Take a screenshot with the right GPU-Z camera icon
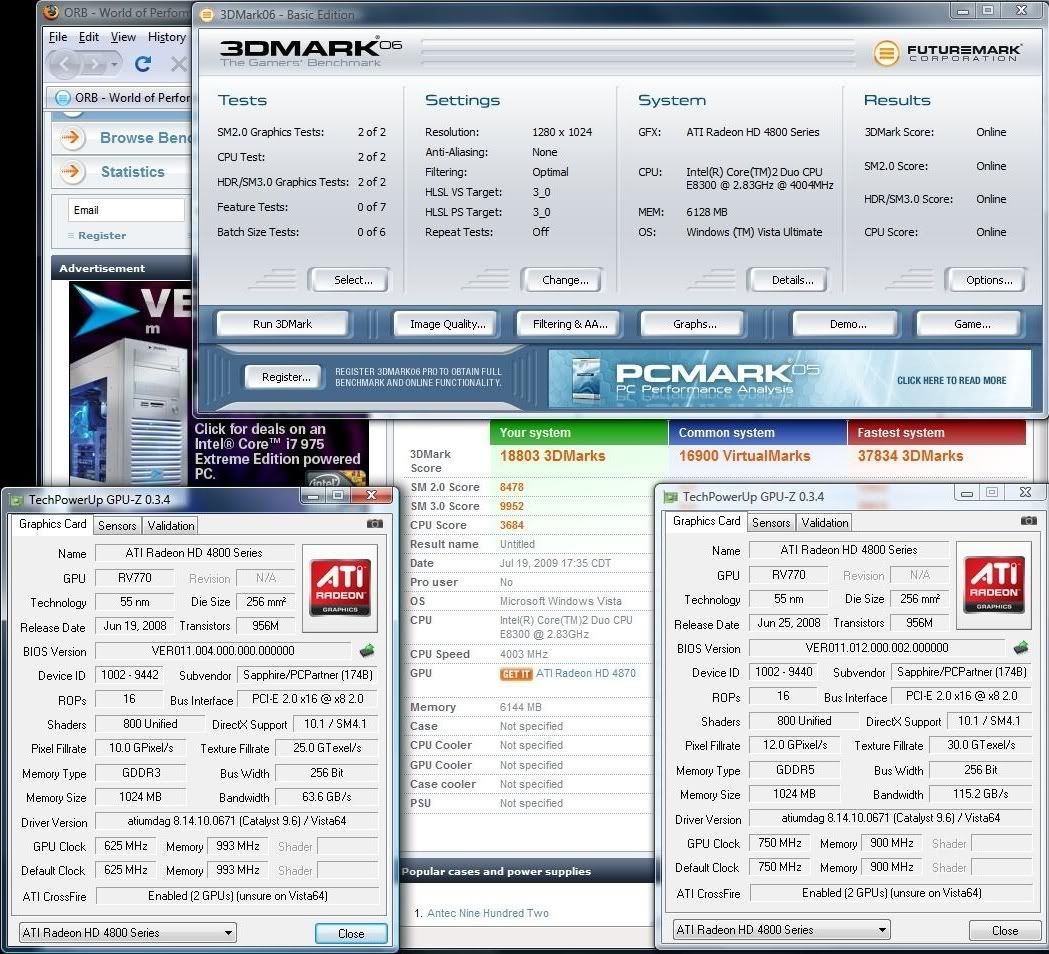 (1028, 520)
